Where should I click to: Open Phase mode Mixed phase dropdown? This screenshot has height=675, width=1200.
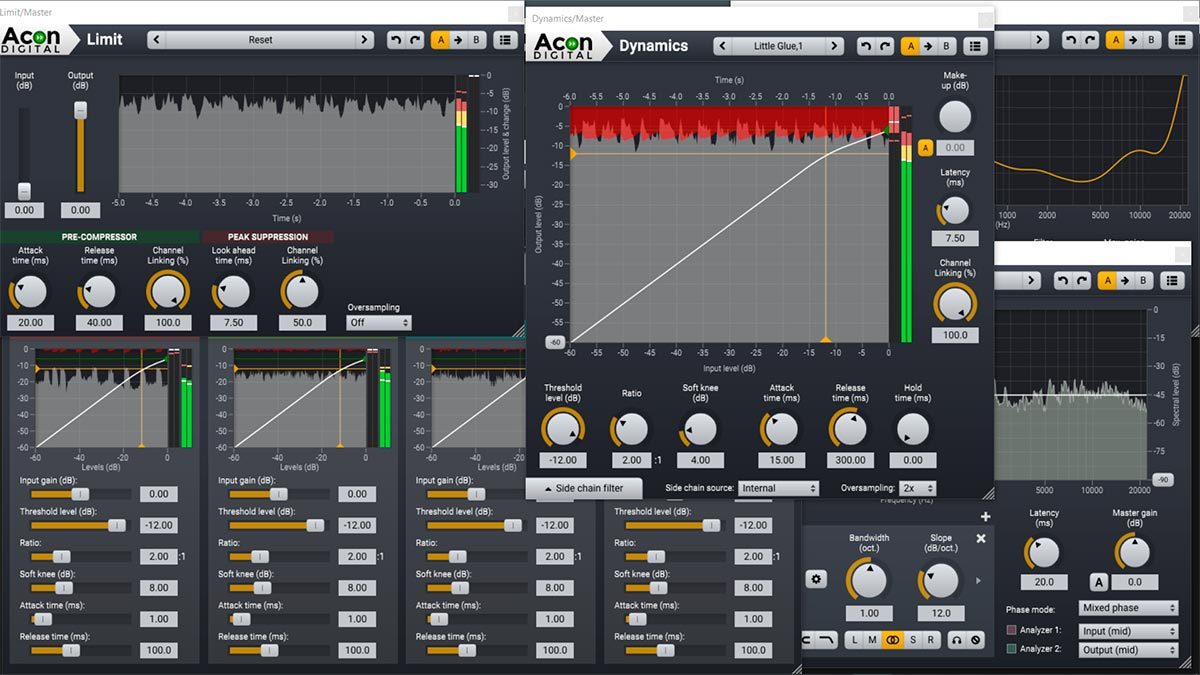coord(1129,608)
